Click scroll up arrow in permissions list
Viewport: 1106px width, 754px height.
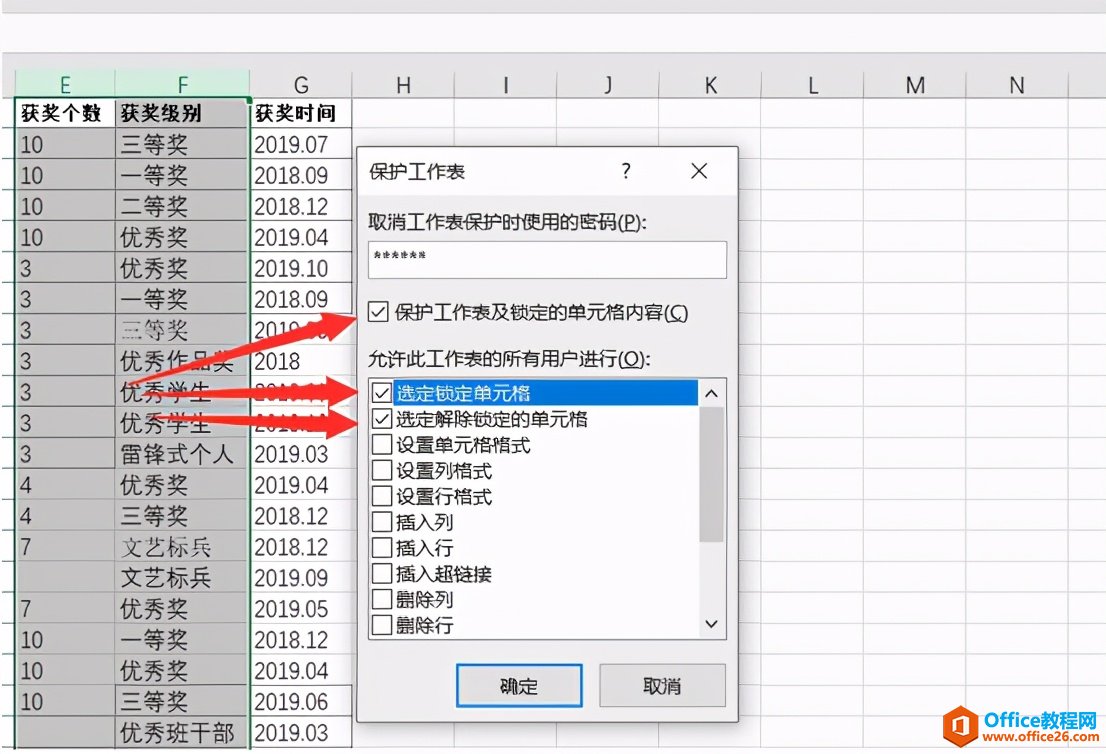712,394
